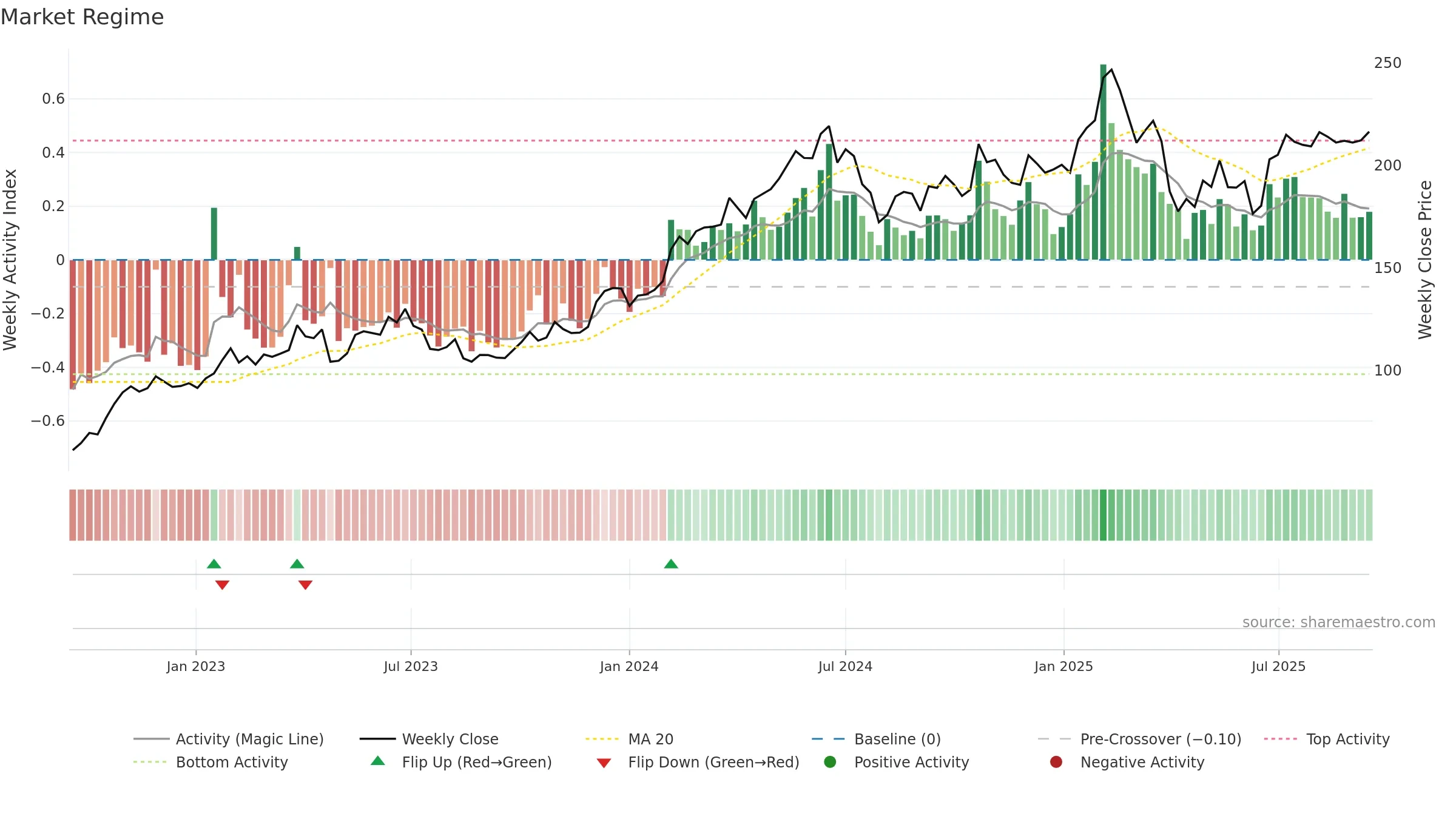The width and height of the screenshot is (1456, 819).
Task: Click the tallest green activity bar in early 2025
Action: tap(1103, 162)
